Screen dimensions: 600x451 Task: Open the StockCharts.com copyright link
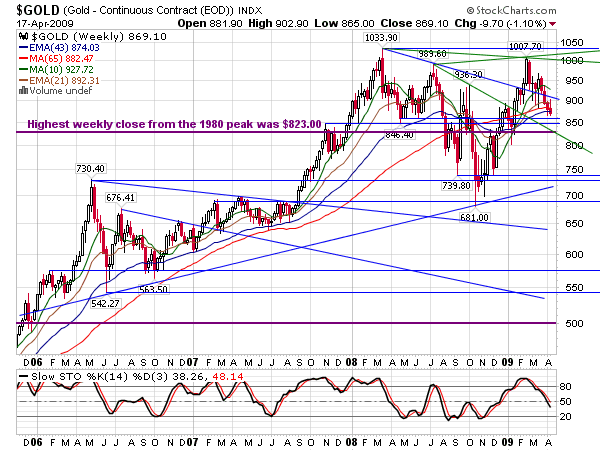[x=511, y=10]
